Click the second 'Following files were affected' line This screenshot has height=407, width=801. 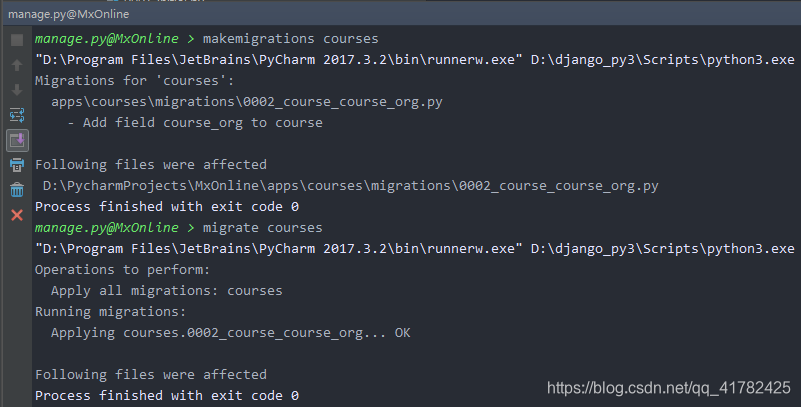click(x=151, y=374)
